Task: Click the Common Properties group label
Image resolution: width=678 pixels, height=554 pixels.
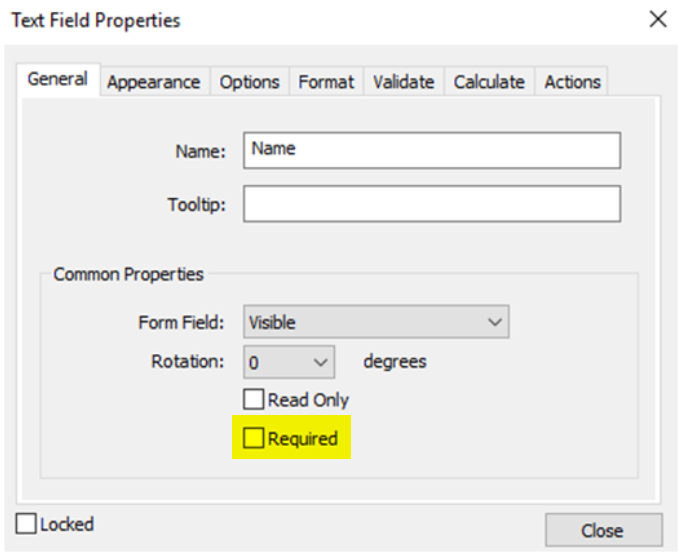Action: pos(128,274)
